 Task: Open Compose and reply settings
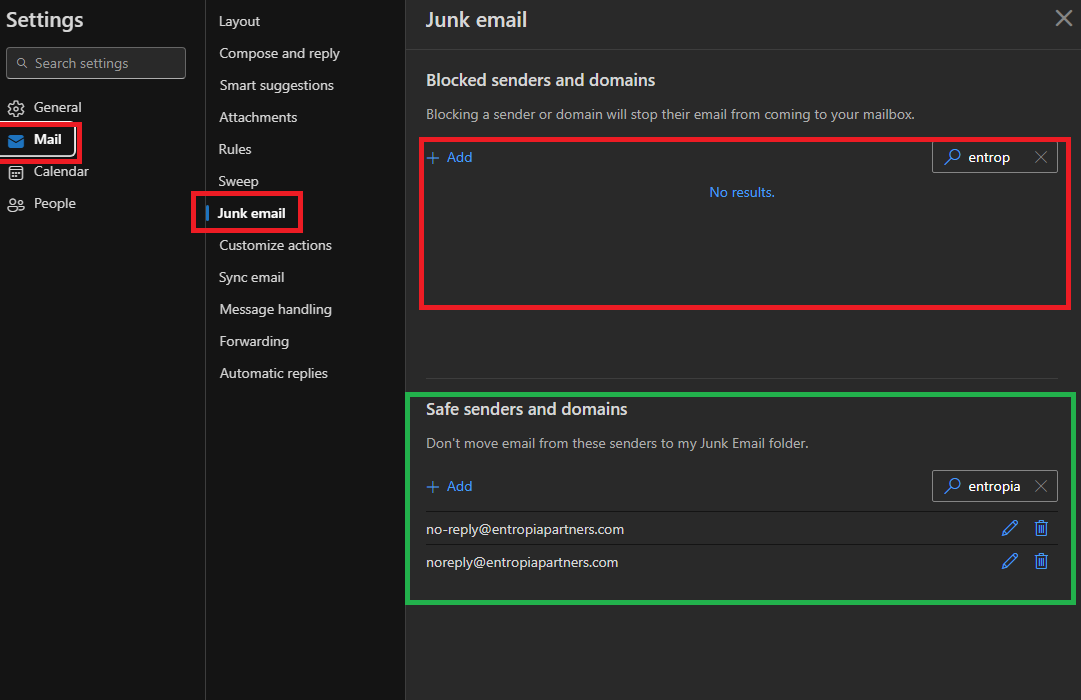point(279,53)
